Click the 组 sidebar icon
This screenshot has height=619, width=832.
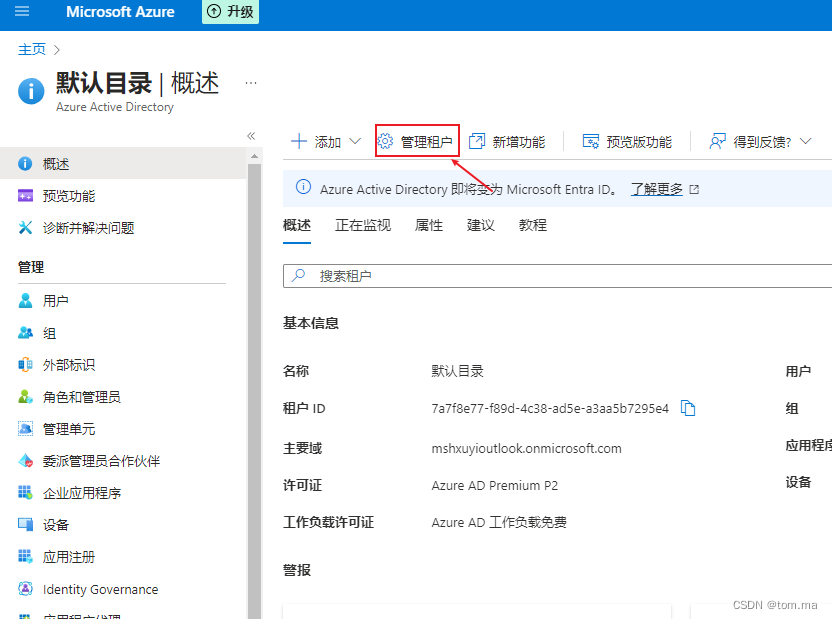[x=25, y=333]
